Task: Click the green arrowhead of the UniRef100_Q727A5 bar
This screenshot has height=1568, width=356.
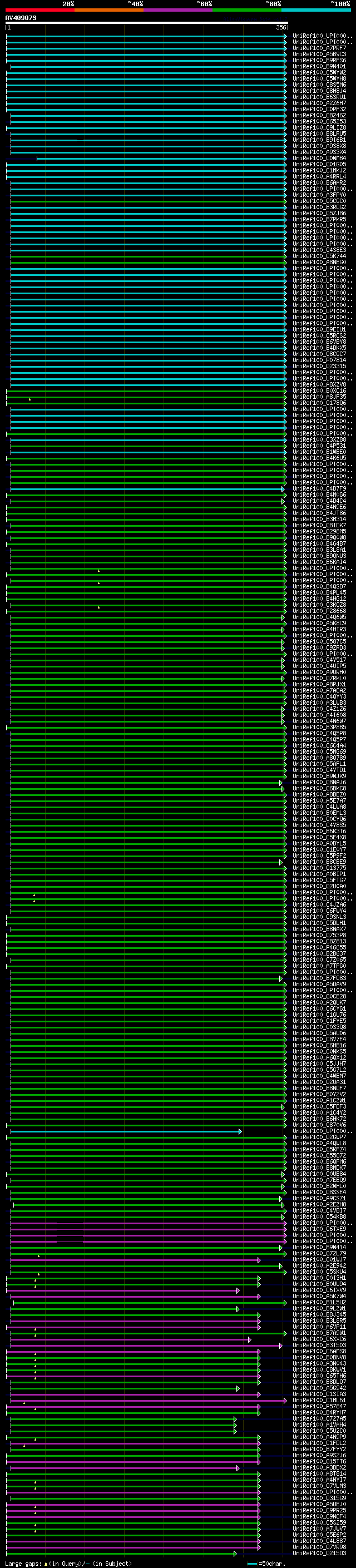Action: click(x=235, y=1419)
